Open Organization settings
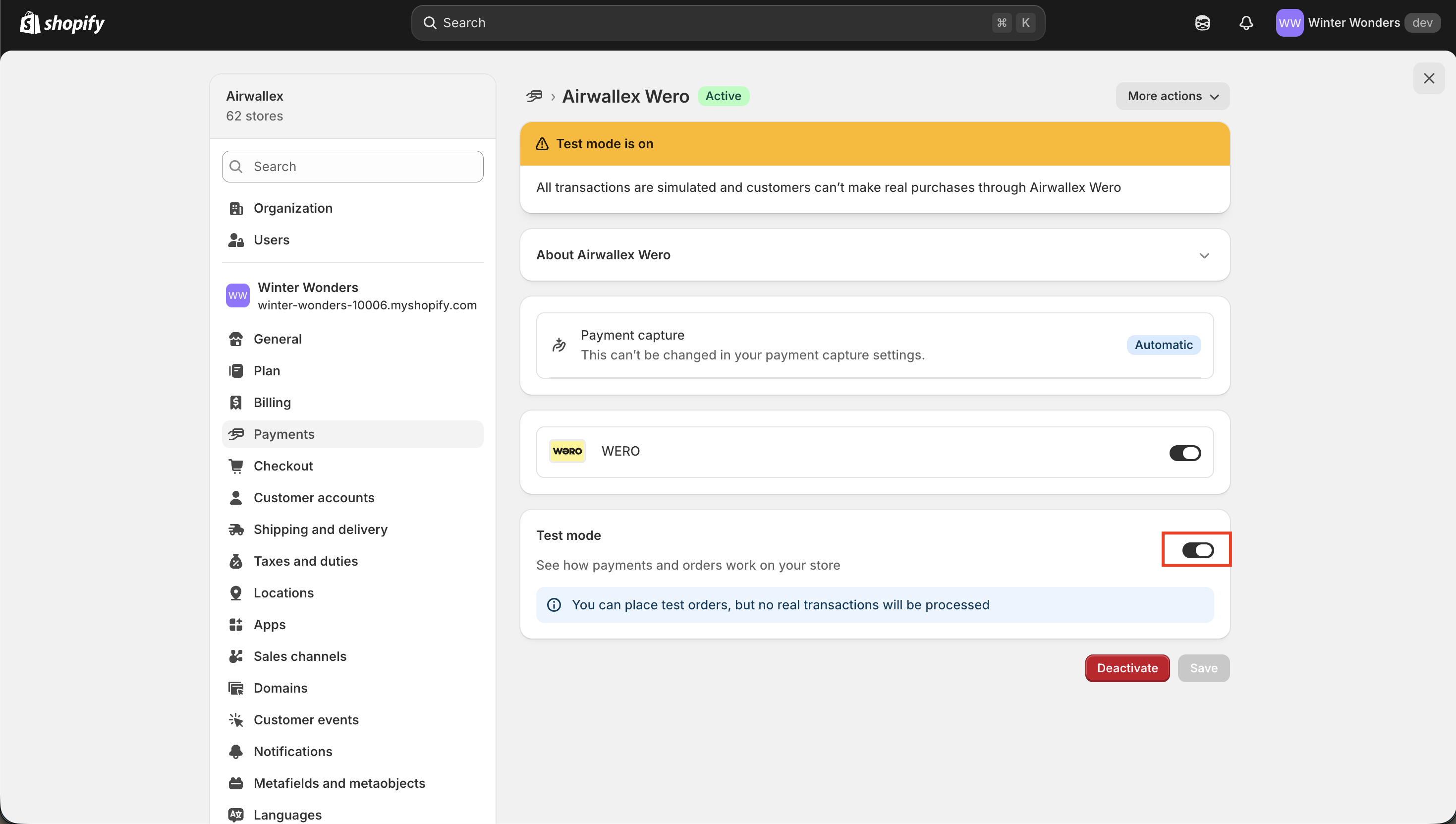 tap(353, 208)
